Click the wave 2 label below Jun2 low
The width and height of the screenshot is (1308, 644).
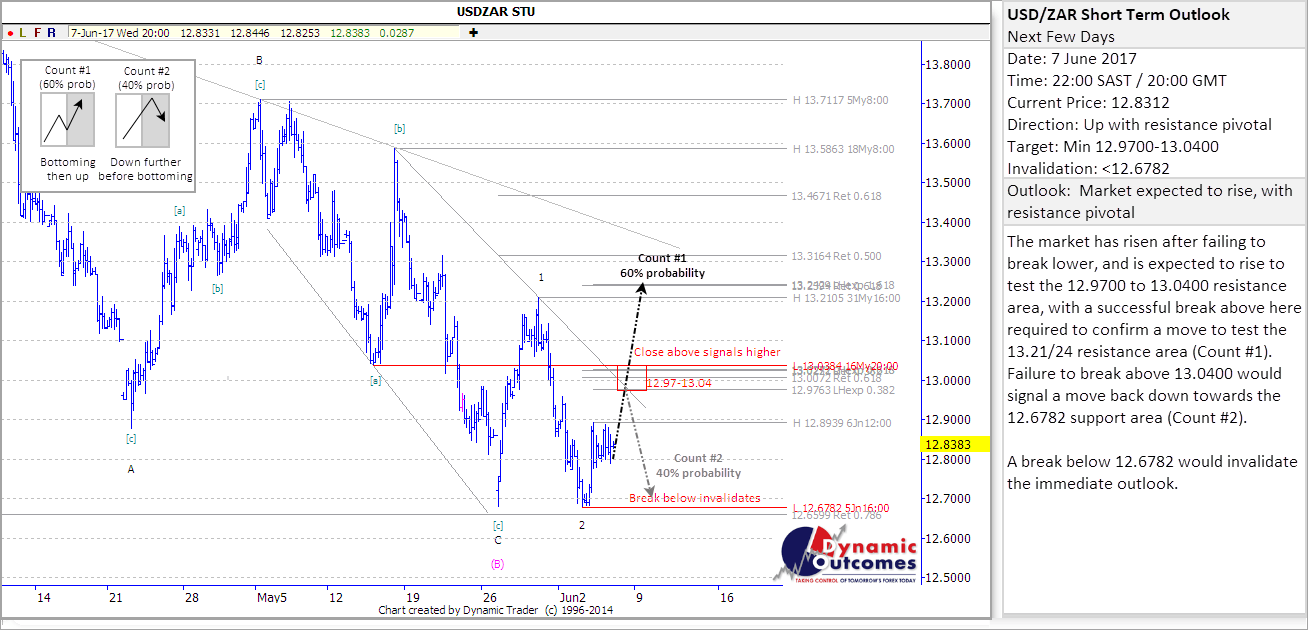tap(581, 524)
